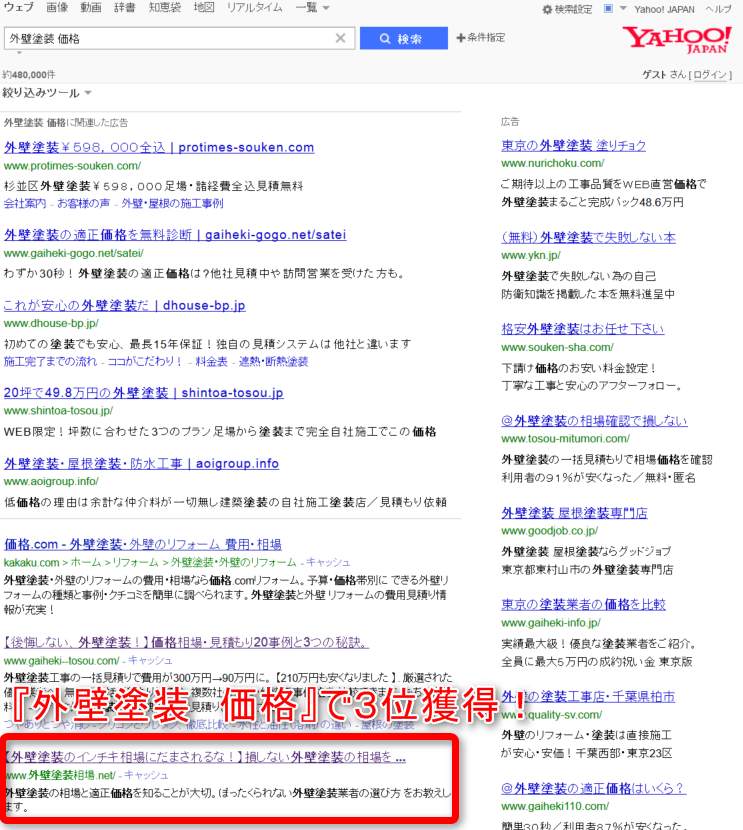Image resolution: width=743 pixels, height=830 pixels.
Task: Open result 外壁塗装のインチキ相場にだまされるな！
Action: click(x=206, y=757)
